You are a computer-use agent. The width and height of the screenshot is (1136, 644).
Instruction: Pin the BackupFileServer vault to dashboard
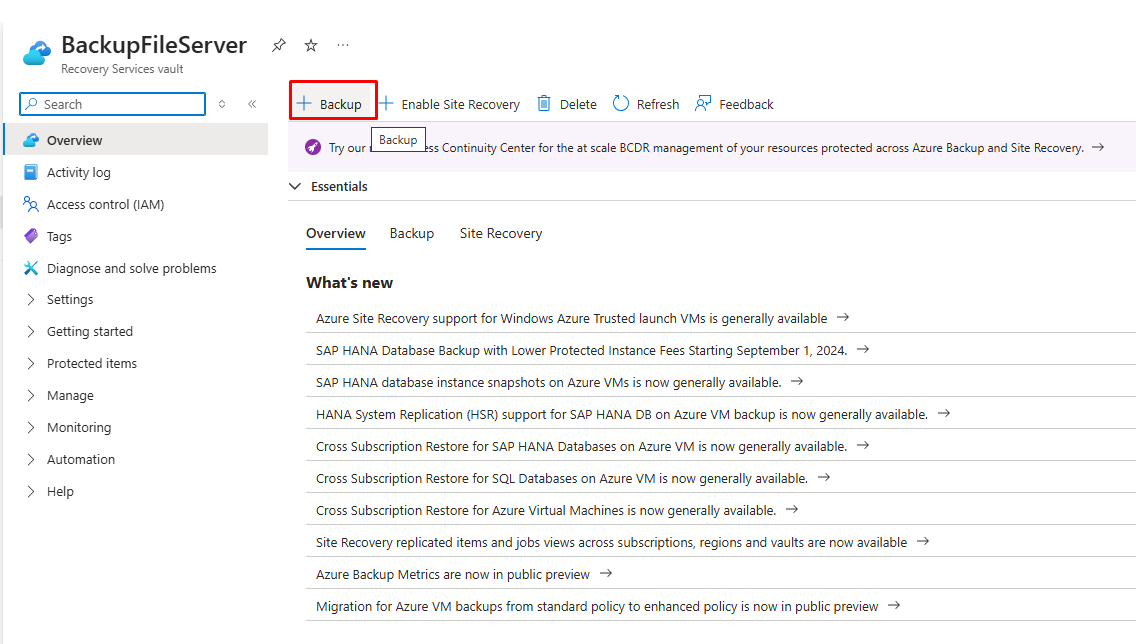click(x=278, y=46)
